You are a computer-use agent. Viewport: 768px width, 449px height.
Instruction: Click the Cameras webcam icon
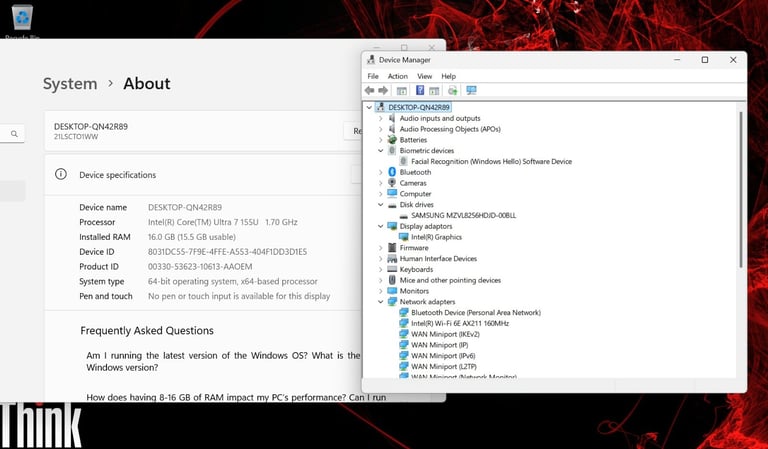[x=392, y=183]
